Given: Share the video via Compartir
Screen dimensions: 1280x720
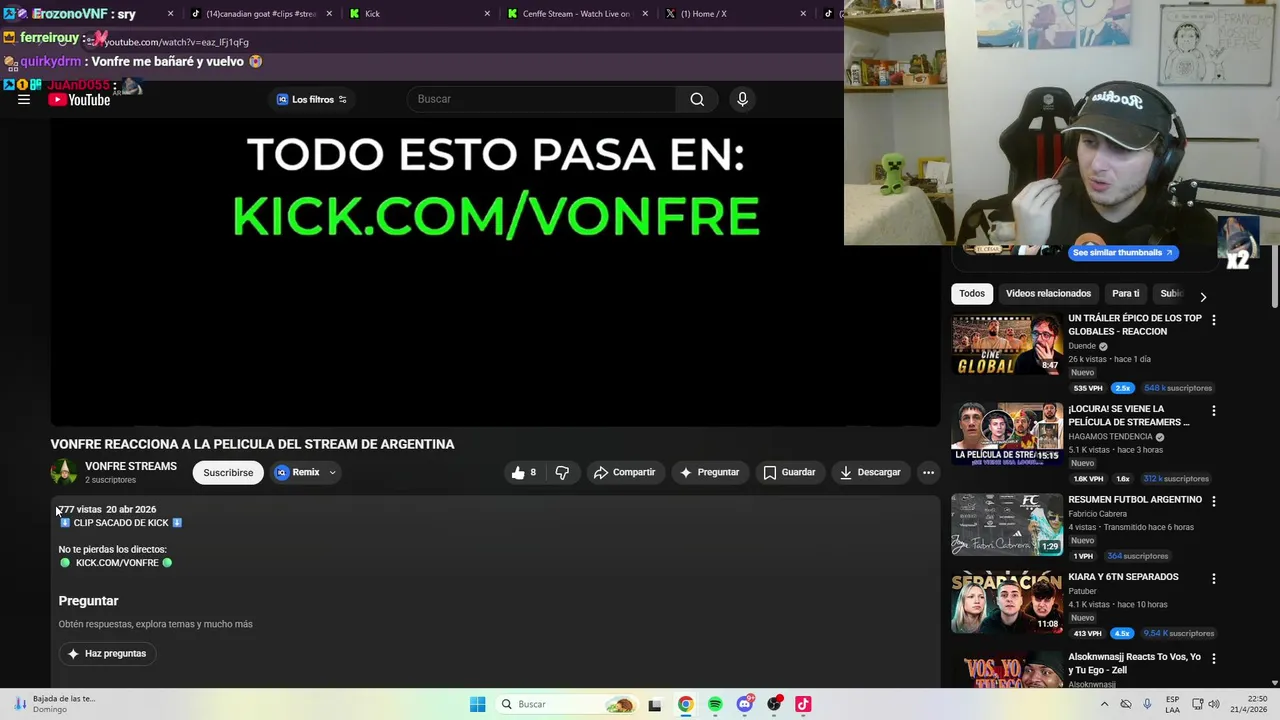Looking at the screenshot, I should pos(625,472).
